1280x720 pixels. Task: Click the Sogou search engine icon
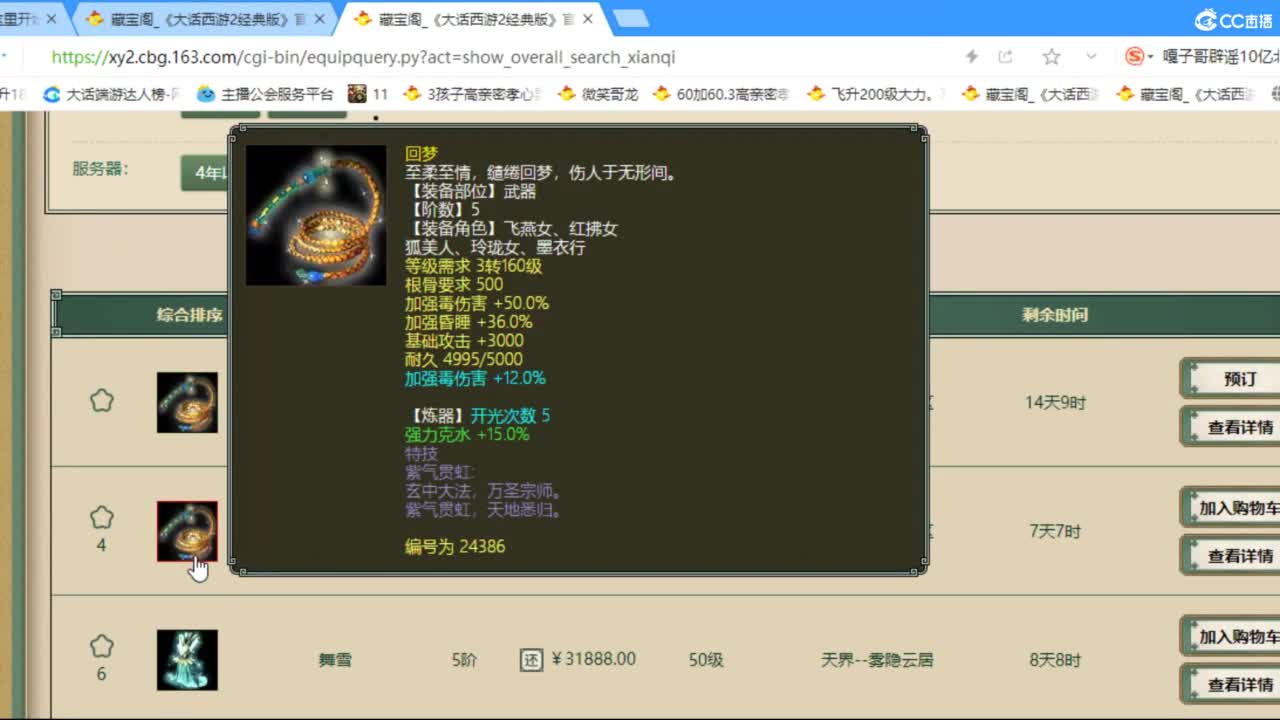pos(1134,57)
